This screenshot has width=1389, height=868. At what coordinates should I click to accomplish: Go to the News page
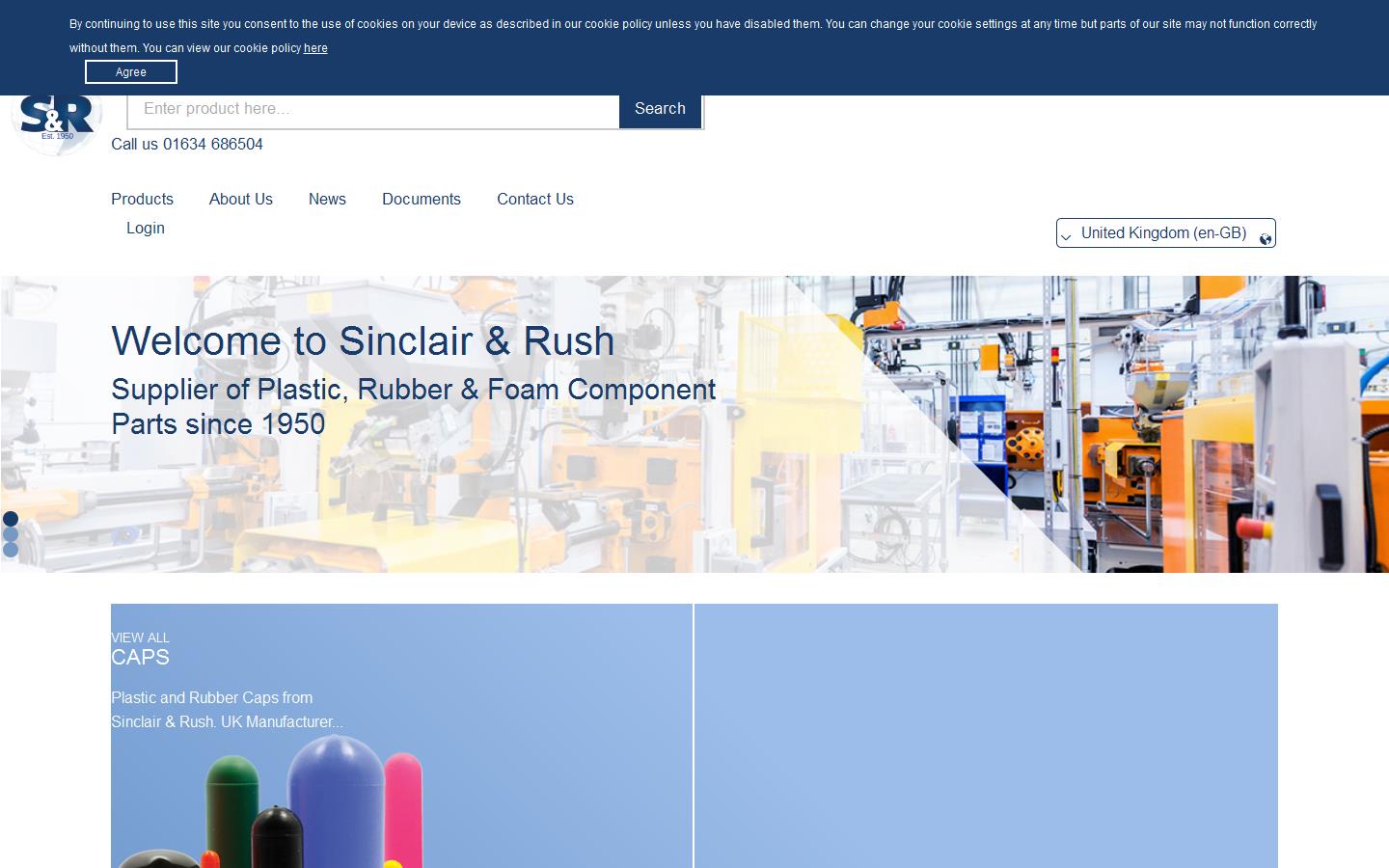[327, 199]
